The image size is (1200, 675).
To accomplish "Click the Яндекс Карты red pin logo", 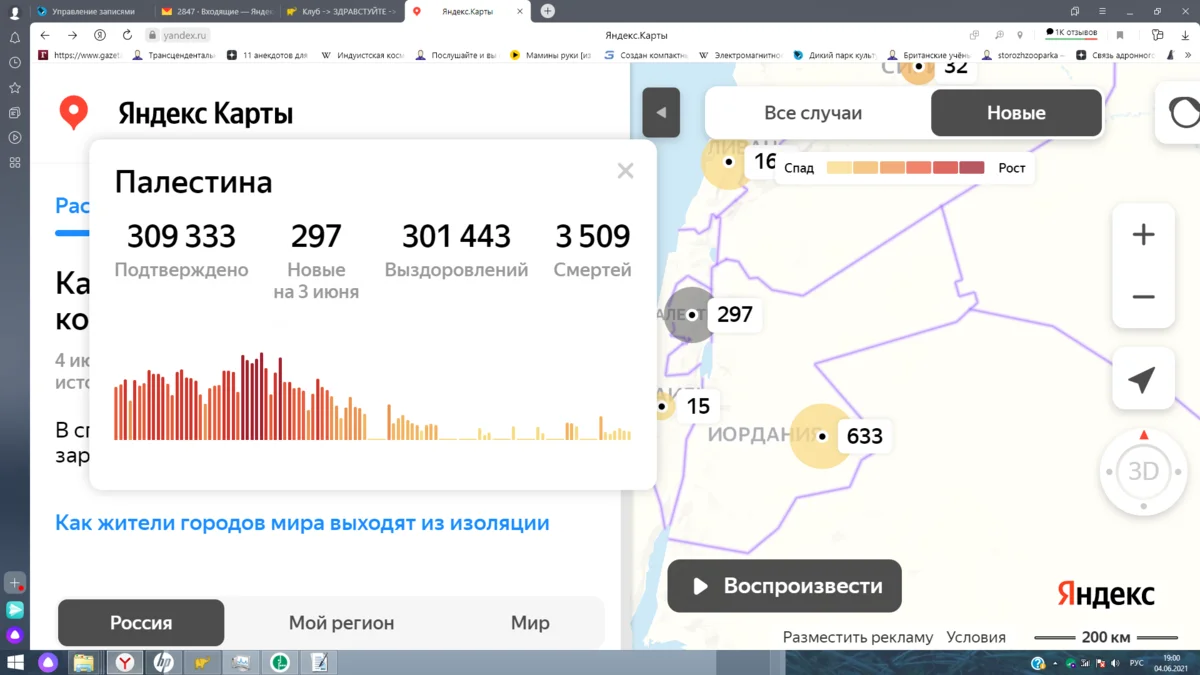I will tap(73, 113).
